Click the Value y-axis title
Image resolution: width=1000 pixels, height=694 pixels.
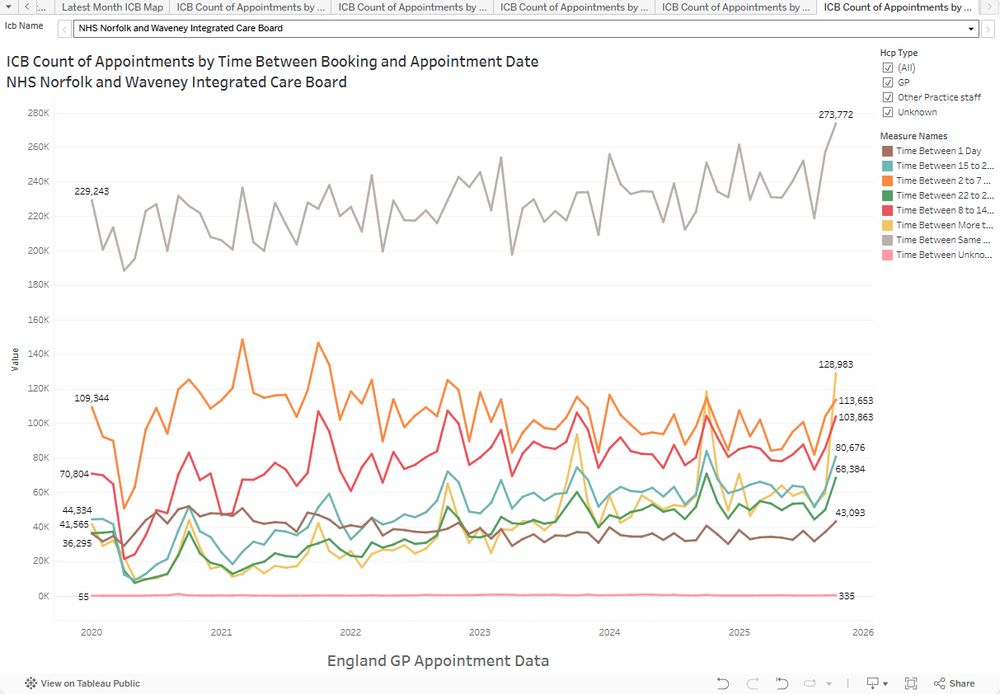tap(15, 360)
